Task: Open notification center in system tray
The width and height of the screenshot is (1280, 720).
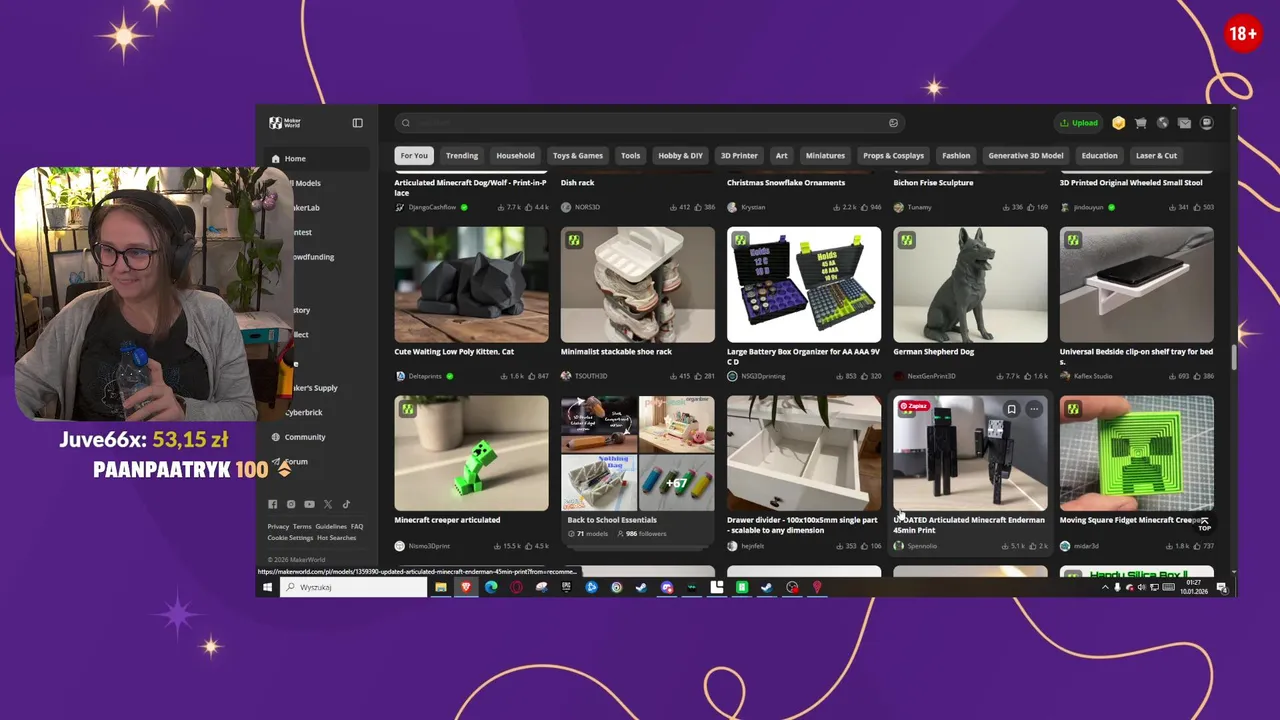Action: [x=1222, y=588]
